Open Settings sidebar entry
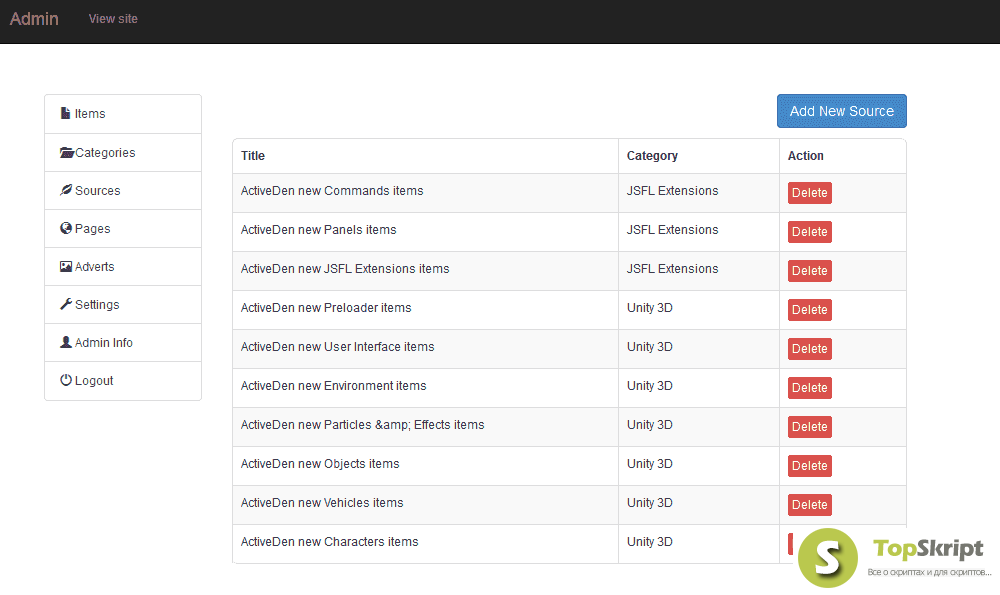This screenshot has width=1000, height=595. 123,305
